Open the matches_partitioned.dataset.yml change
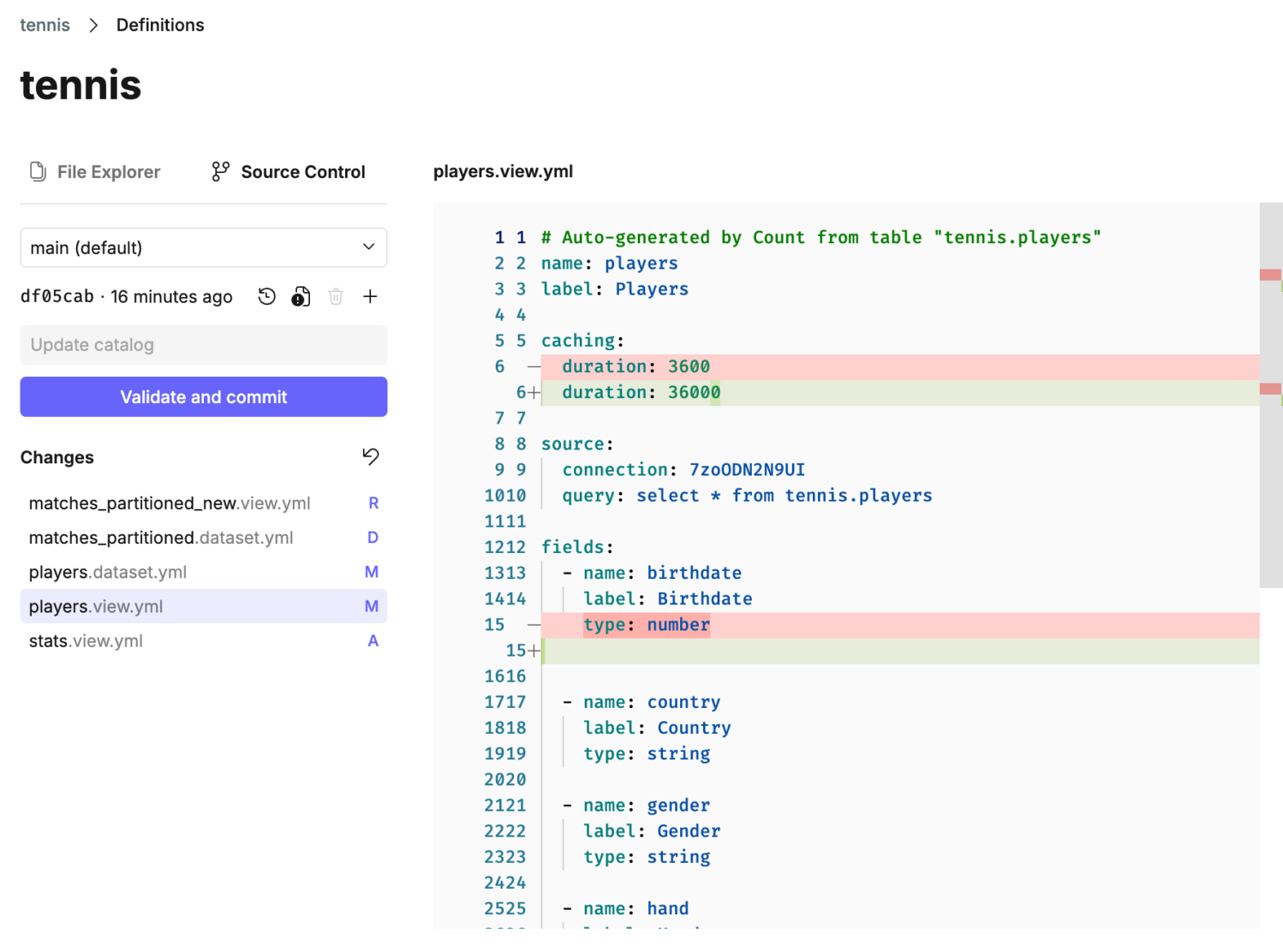 pyautogui.click(x=161, y=538)
